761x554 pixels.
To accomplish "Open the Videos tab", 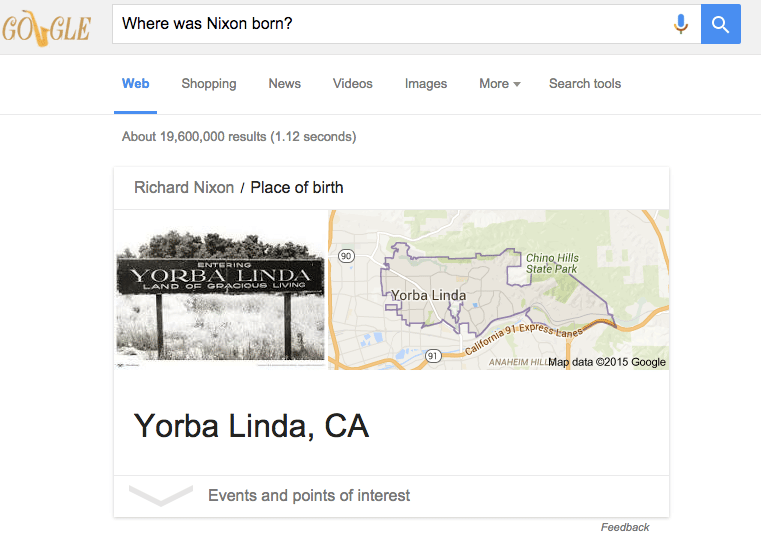I will pyautogui.click(x=353, y=84).
